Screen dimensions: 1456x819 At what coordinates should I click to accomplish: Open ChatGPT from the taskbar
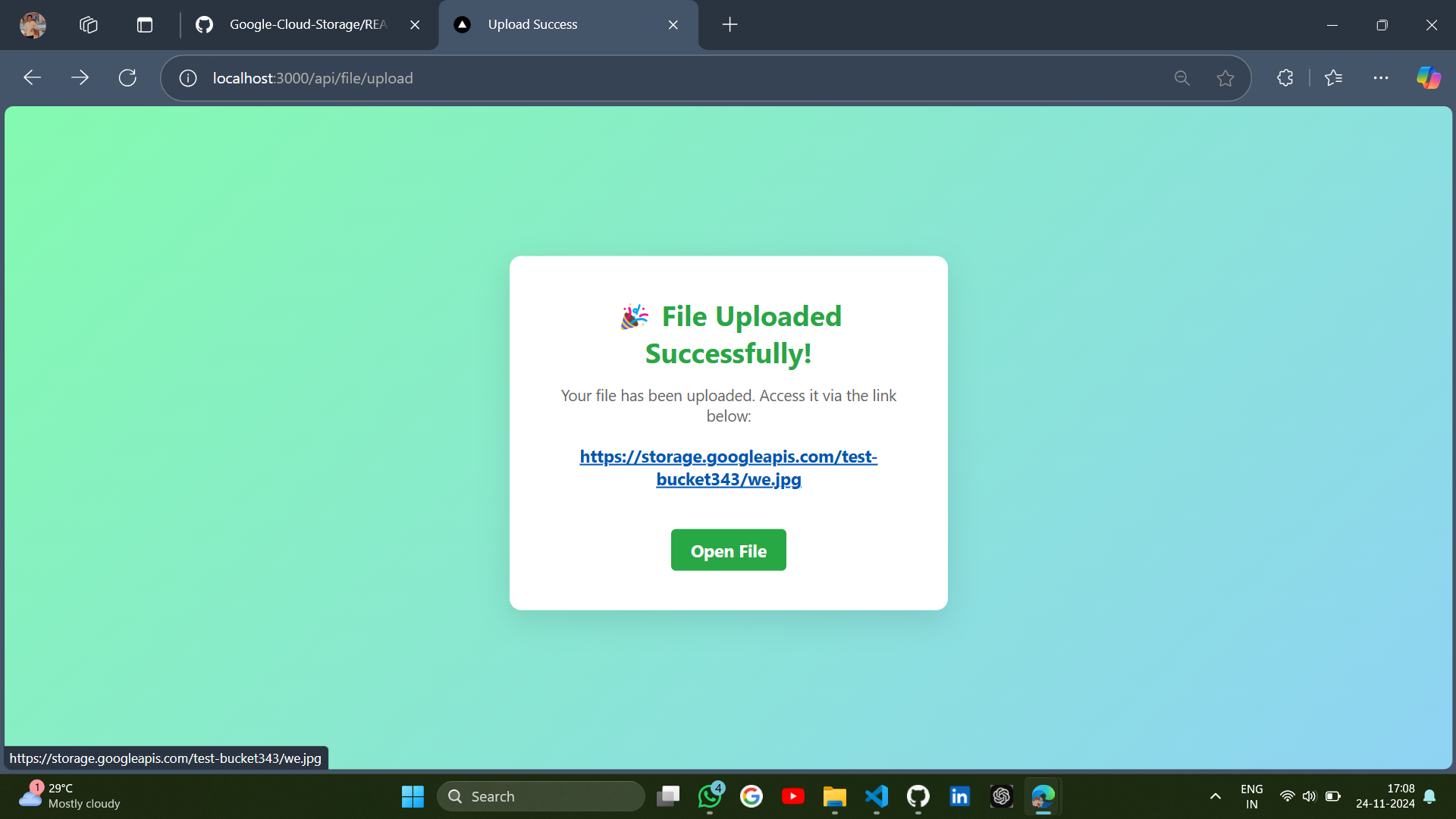1002,796
